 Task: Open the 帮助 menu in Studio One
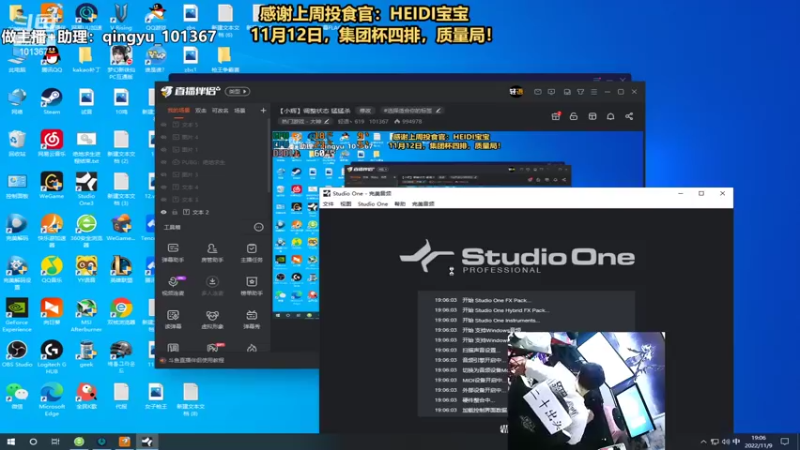tap(400, 204)
